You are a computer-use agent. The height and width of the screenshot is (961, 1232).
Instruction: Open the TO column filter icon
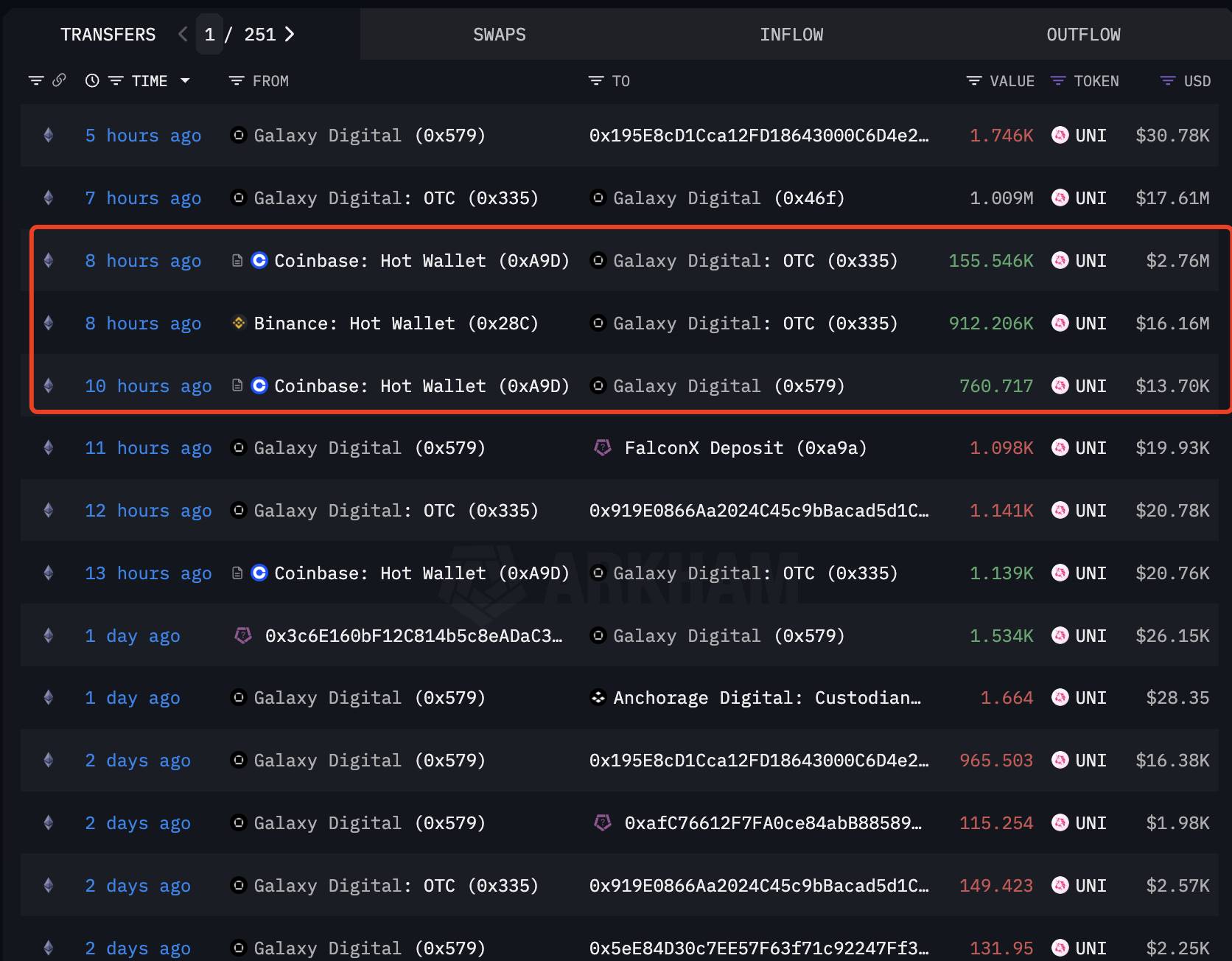[x=595, y=81]
